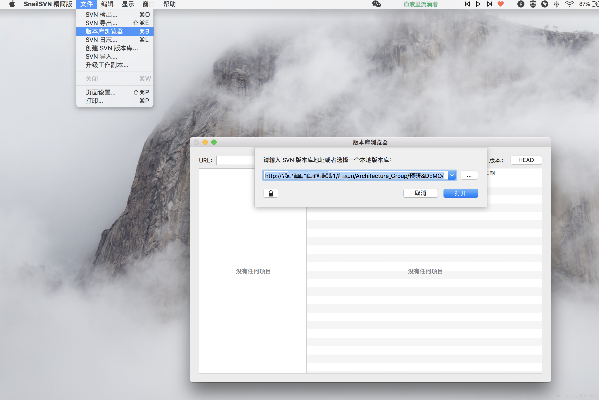Choose 创建 SVN 版本库... from the menu
Image resolution: width=599 pixels, height=400 pixels.
point(115,48)
